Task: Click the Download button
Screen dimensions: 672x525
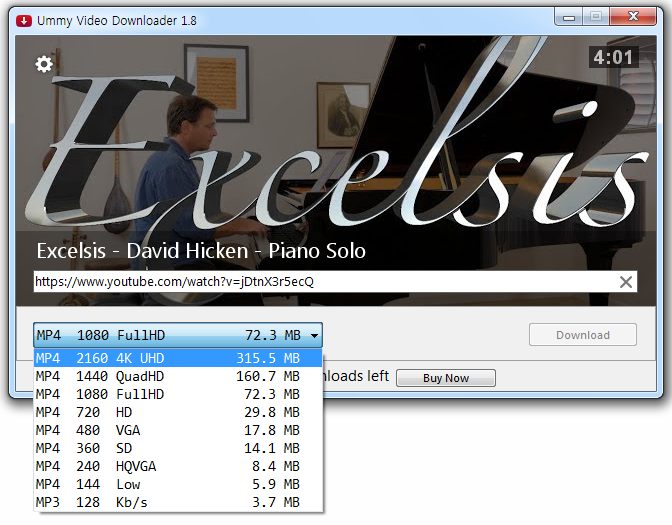Action: click(x=583, y=335)
